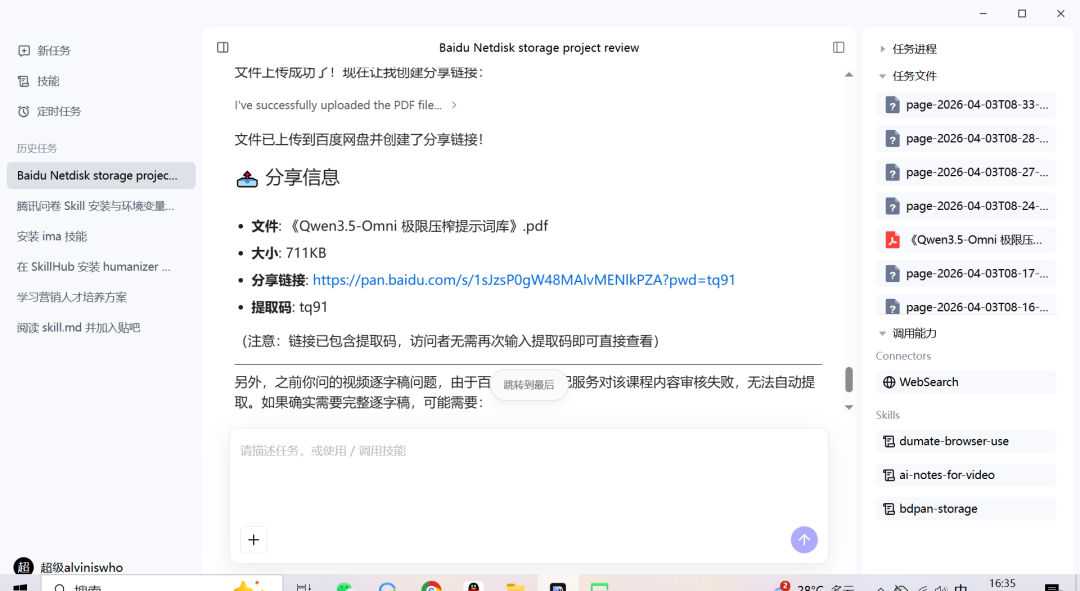Collapse the 调用能力 section
Image resolution: width=1080 pixels, height=591 pixels.
(883, 333)
